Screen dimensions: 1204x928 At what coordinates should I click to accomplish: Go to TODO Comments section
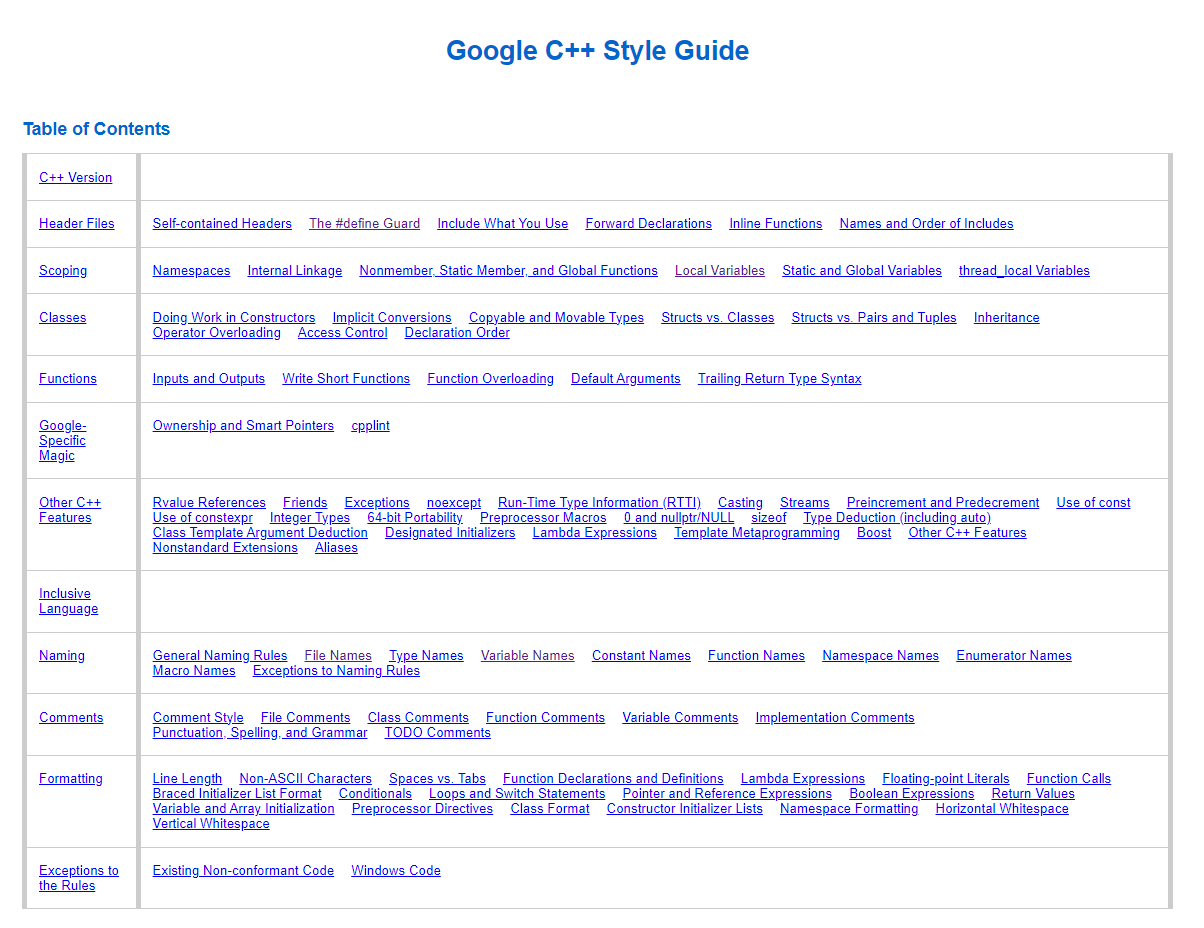tap(437, 733)
